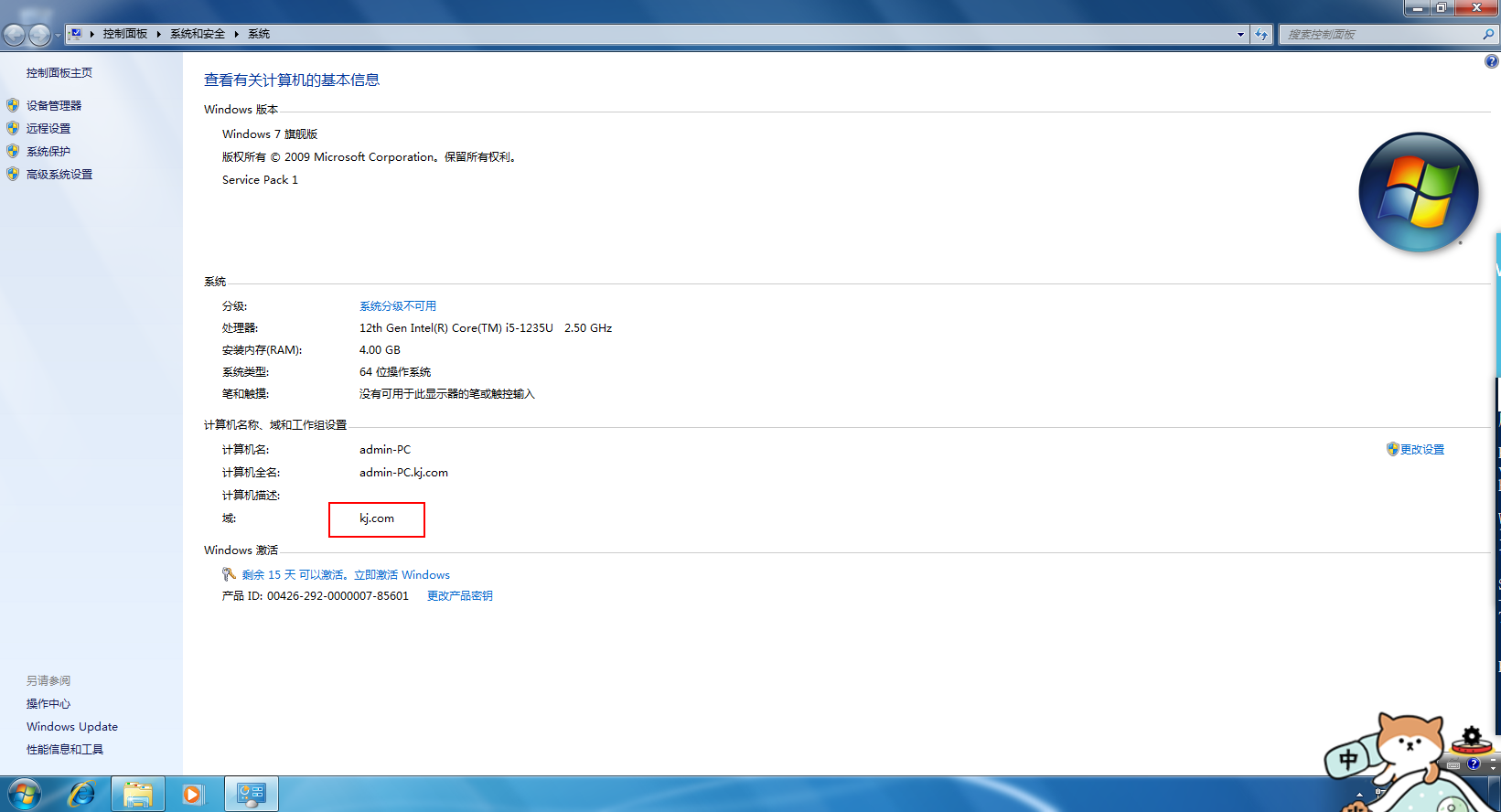Click language bar soft keyboard icon
Image resolution: width=1501 pixels, height=812 pixels.
pyautogui.click(x=1453, y=765)
